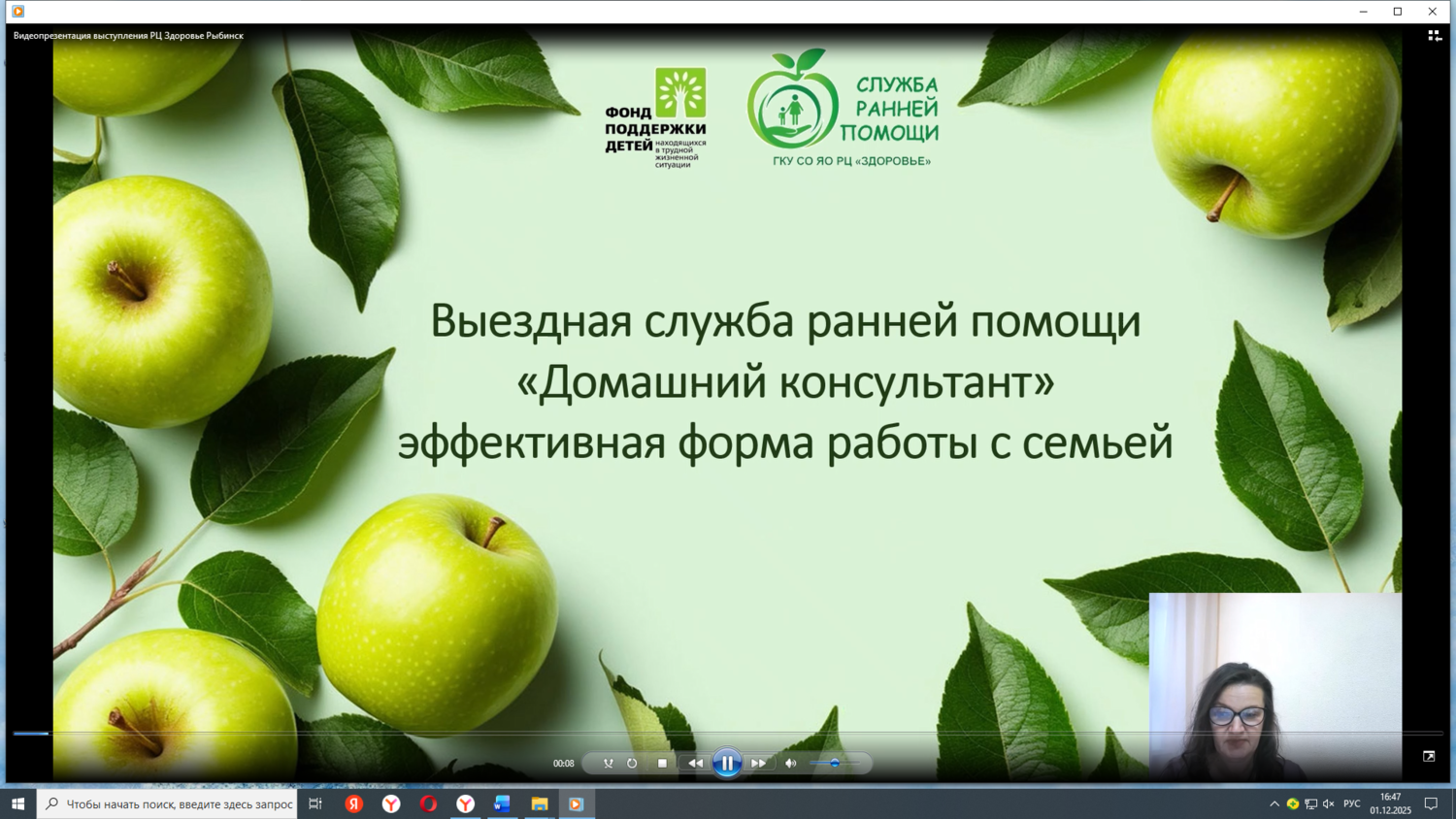Open File Explorer from the taskbar
Image resolution: width=1456 pixels, height=819 pixels.
click(540, 803)
